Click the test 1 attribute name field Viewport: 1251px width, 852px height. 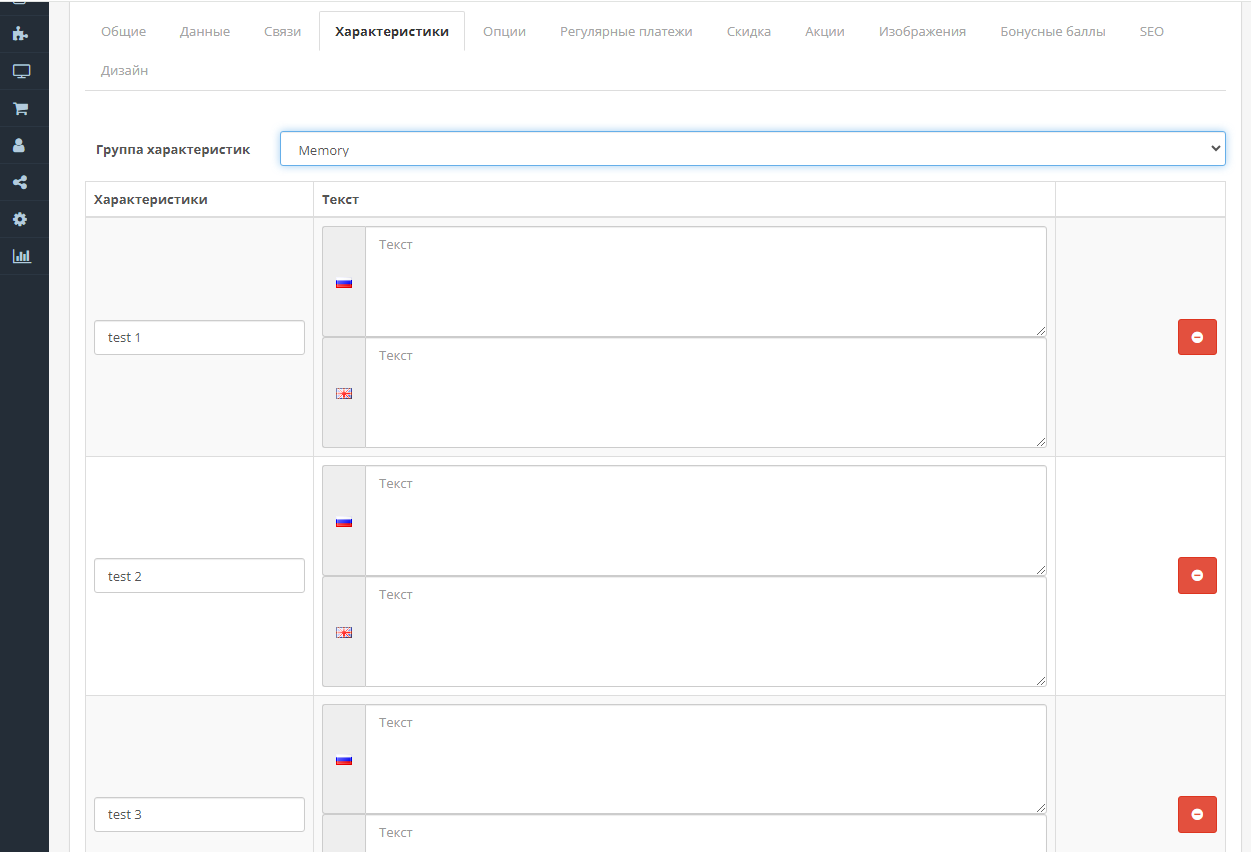pos(199,337)
